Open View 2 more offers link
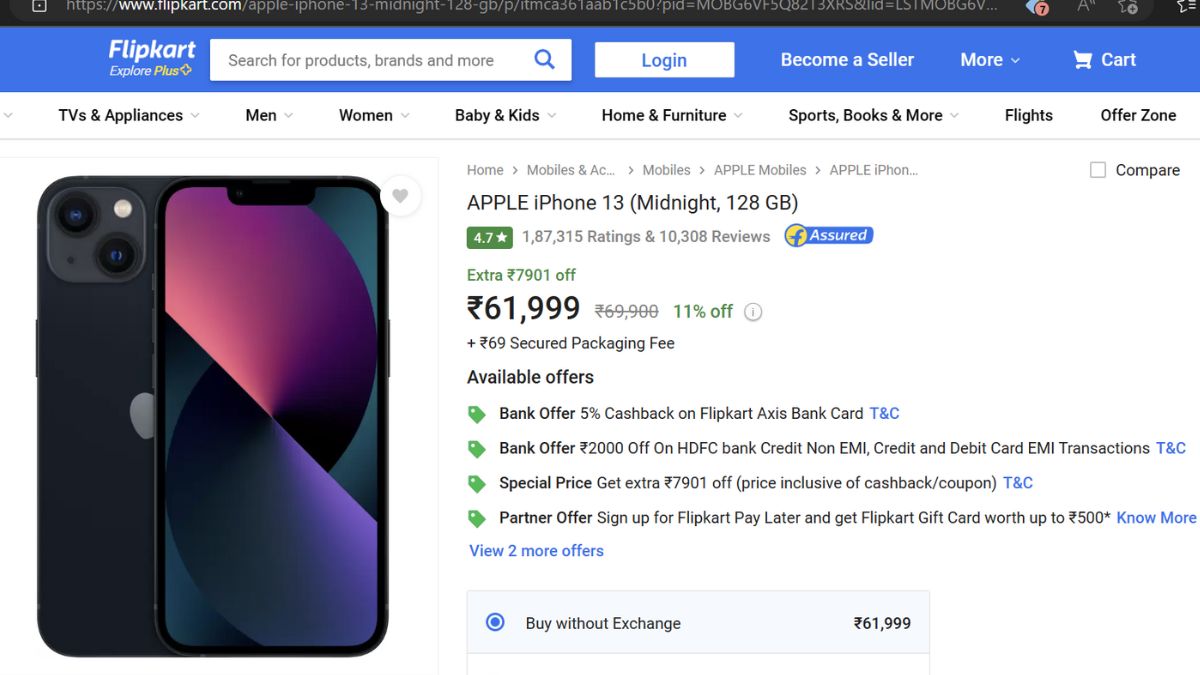The image size is (1200, 675). [x=536, y=551]
